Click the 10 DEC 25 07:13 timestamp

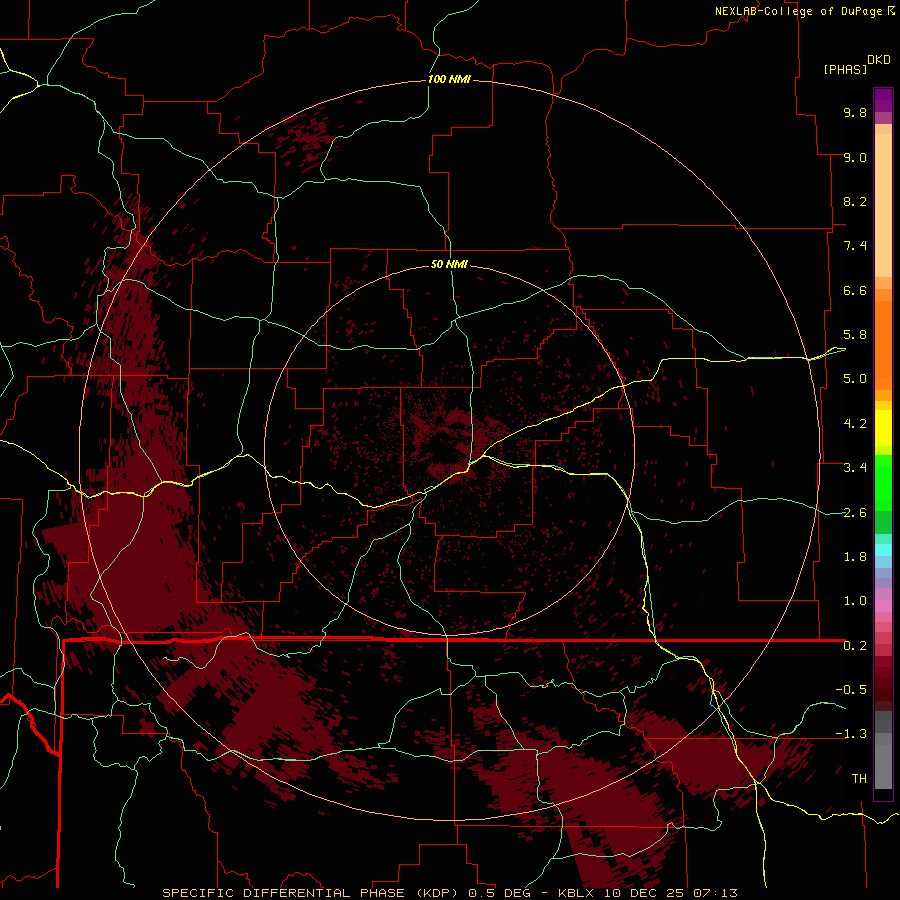click(x=670, y=893)
